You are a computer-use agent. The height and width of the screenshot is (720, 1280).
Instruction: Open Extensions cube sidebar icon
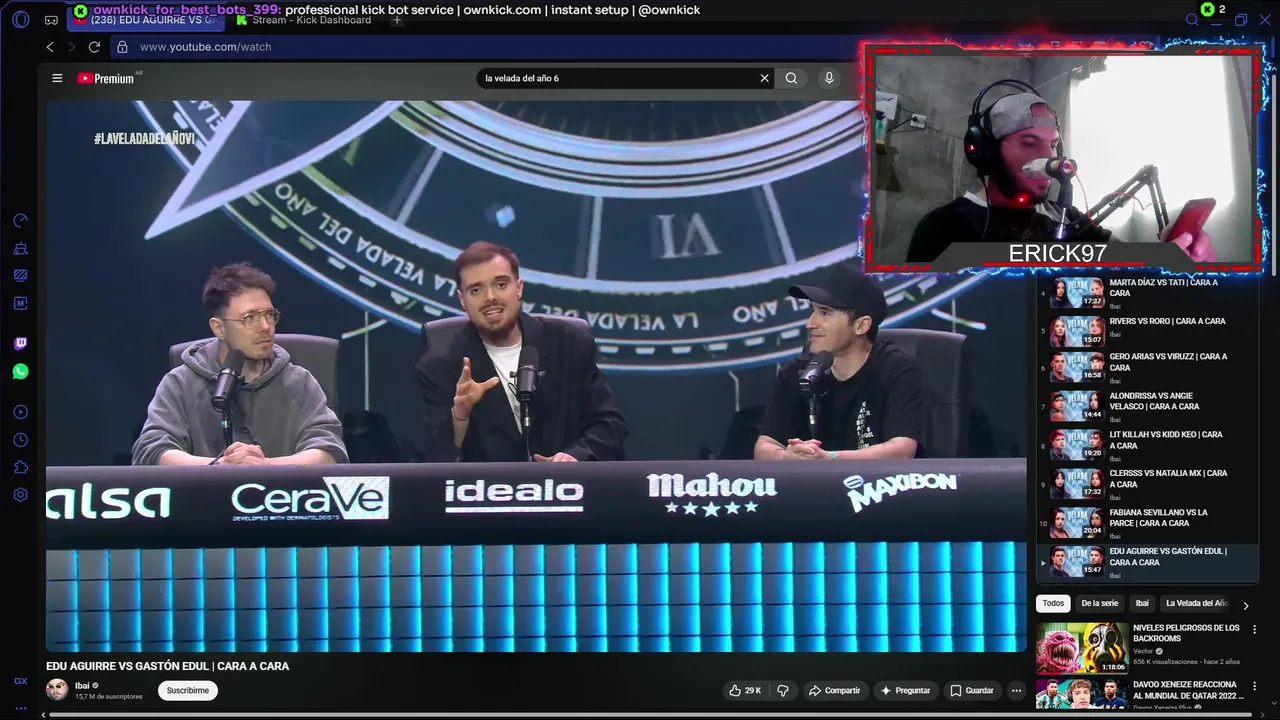(x=21, y=467)
